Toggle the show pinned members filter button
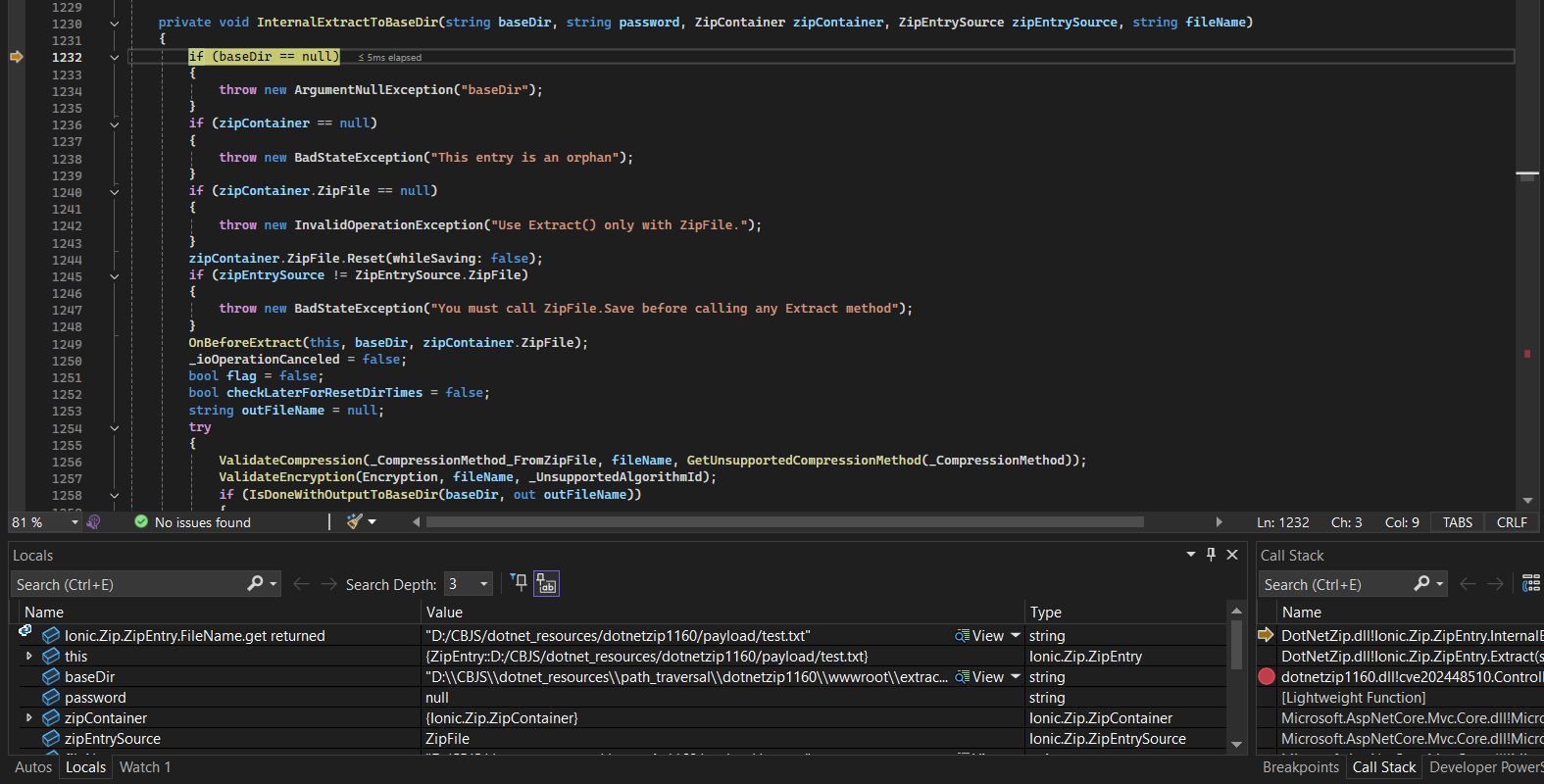This screenshot has height=784, width=1544. point(519,583)
